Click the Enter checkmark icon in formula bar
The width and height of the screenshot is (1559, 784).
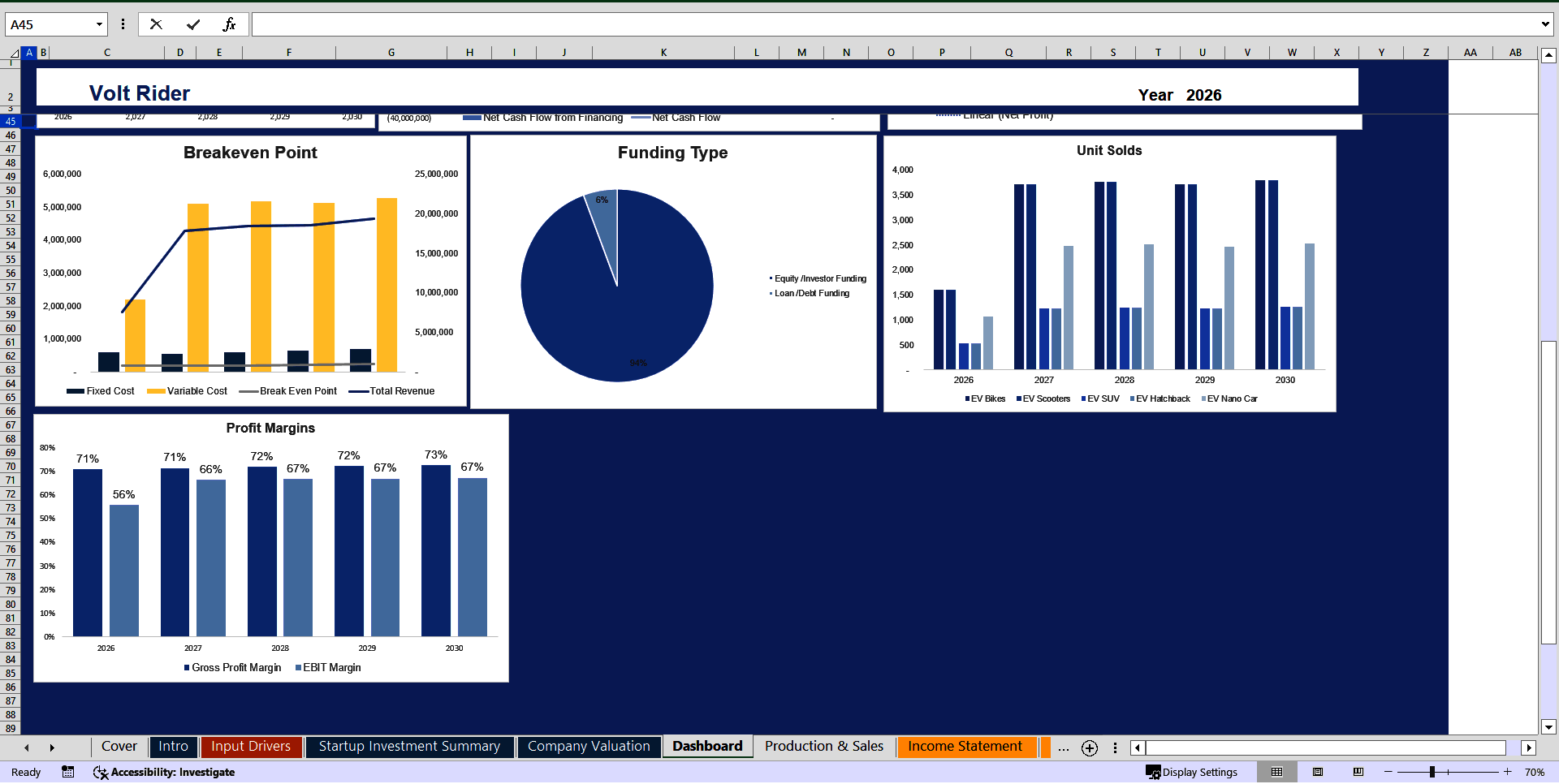[x=193, y=24]
